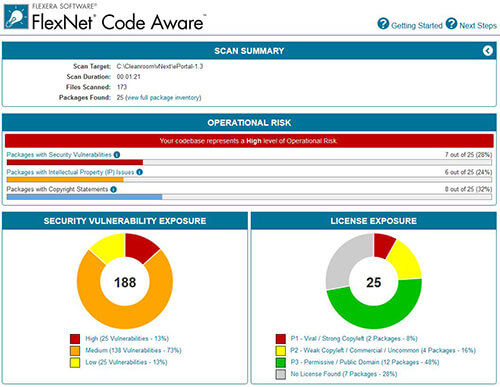Collapse the Scan Summary panel
This screenshot has height=387, width=500.
(488, 51)
